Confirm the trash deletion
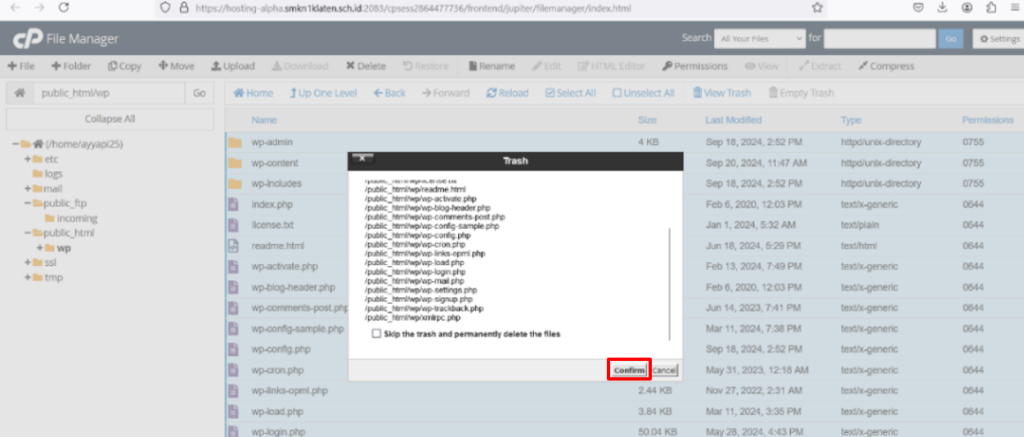 629,370
